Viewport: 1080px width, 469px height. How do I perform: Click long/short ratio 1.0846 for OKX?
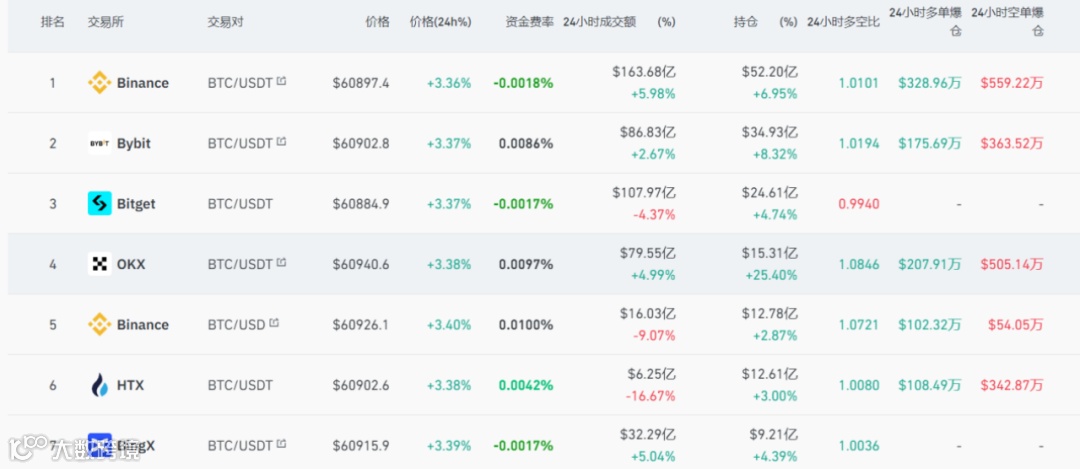859,264
